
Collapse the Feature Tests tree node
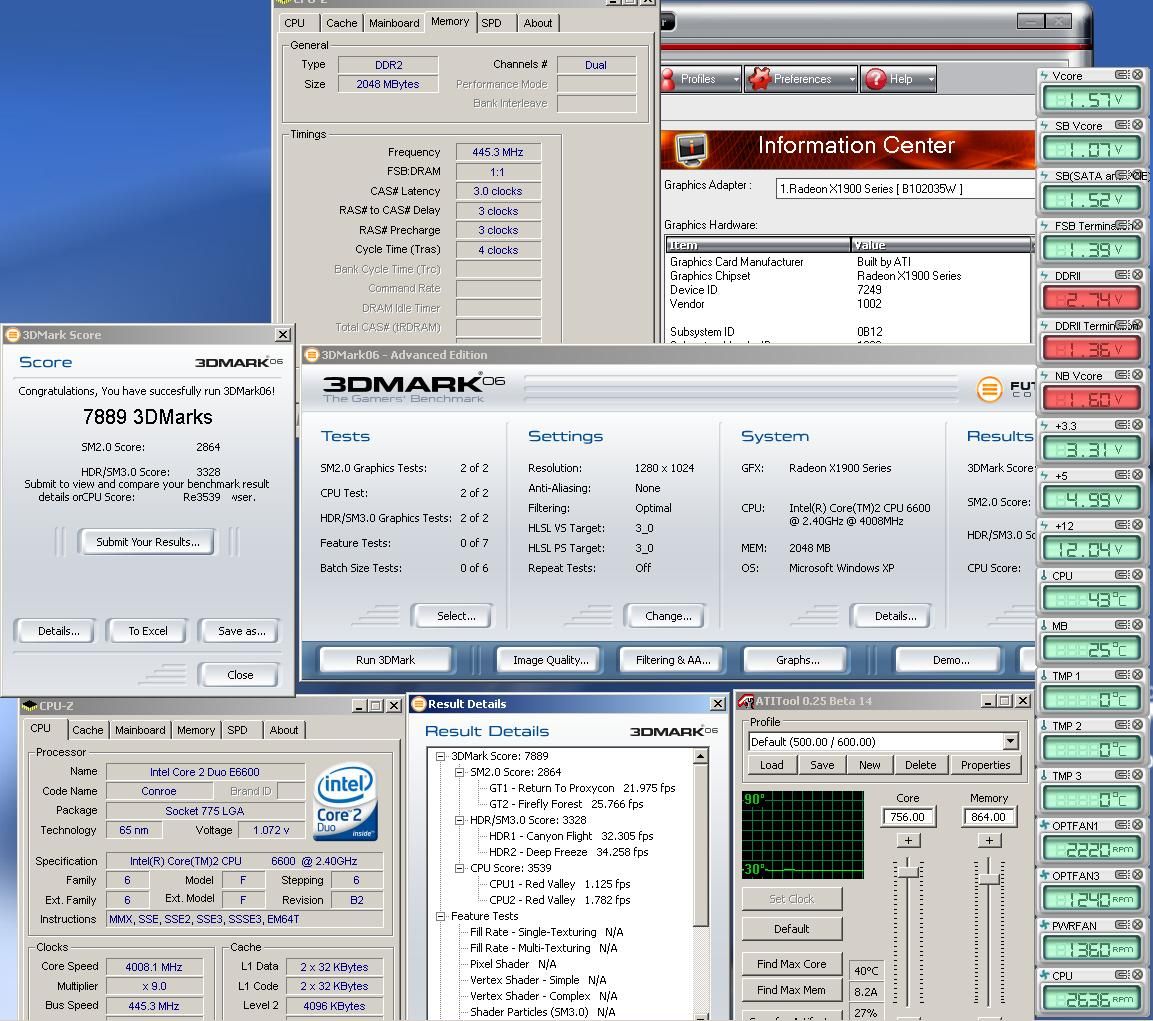[440, 917]
